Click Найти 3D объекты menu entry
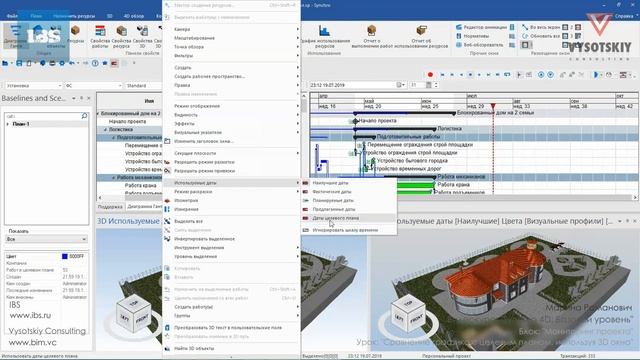 tap(194, 349)
